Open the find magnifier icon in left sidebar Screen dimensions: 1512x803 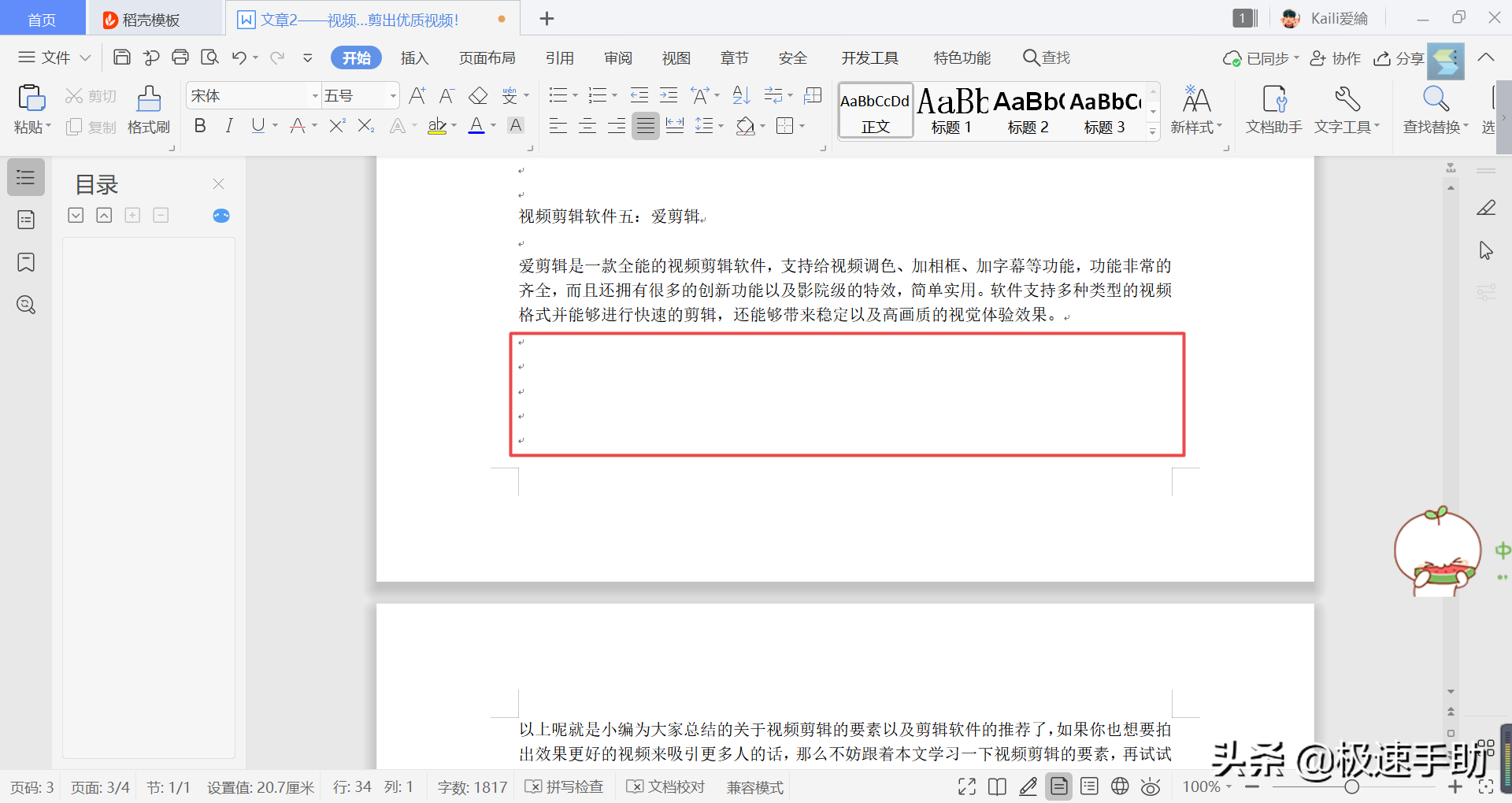pos(26,305)
